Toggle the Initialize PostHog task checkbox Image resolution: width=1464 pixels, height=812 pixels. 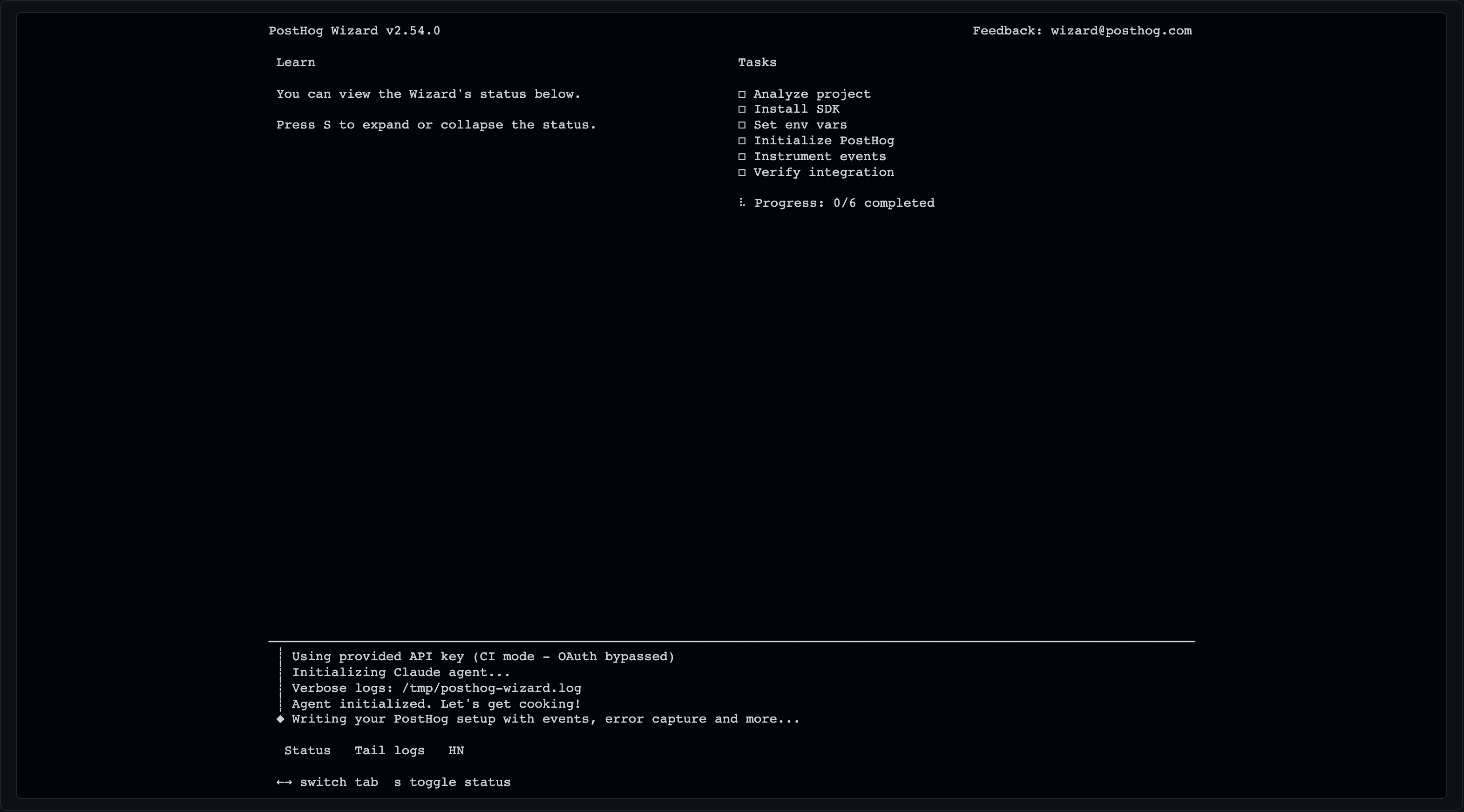tap(742, 141)
